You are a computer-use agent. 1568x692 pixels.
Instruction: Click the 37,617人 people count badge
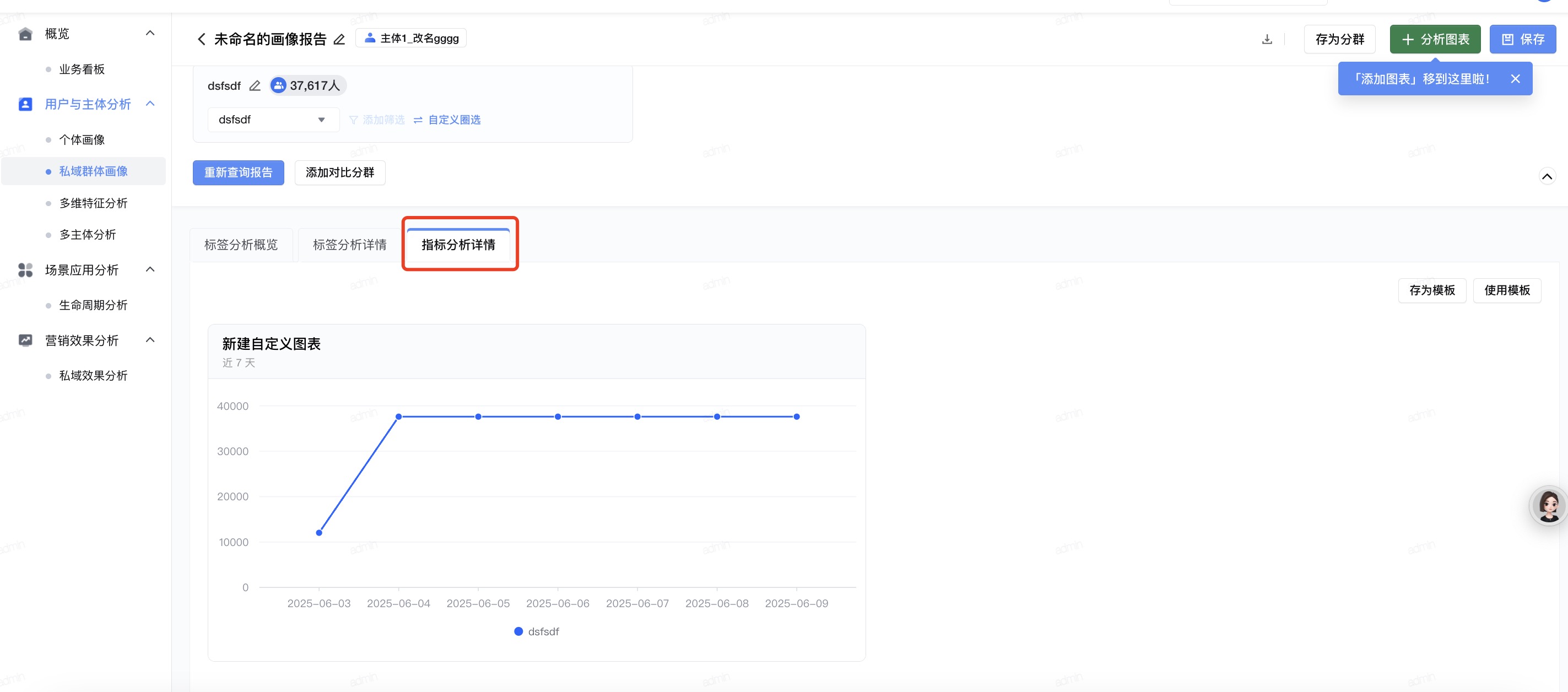(308, 86)
